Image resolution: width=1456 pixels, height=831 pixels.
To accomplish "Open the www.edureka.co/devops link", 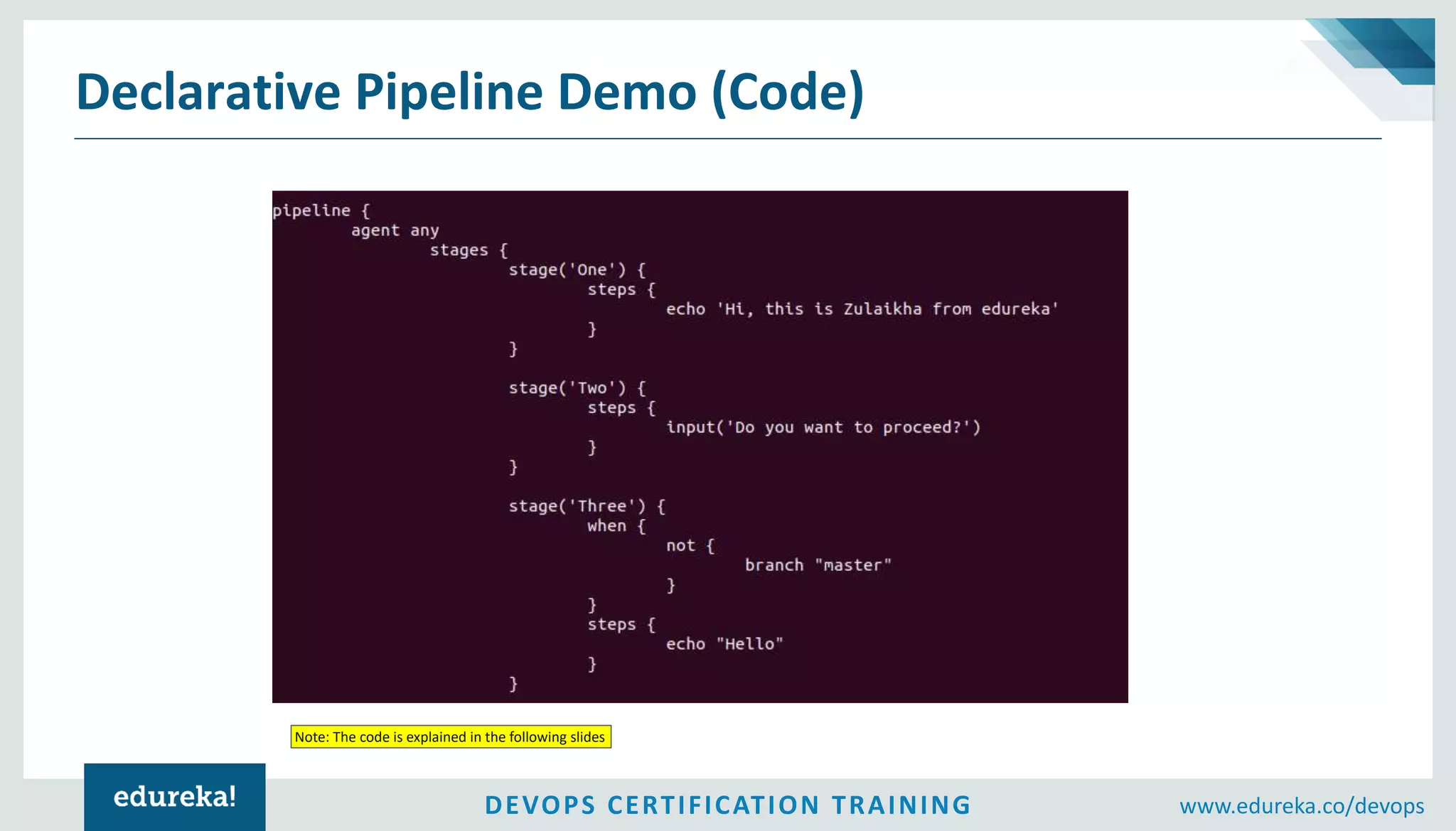I will [x=1302, y=805].
